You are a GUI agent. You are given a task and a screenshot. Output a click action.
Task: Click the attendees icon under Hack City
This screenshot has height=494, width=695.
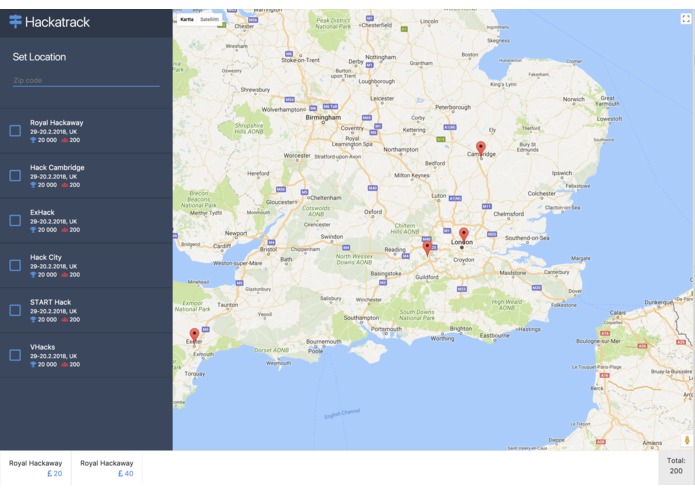click(x=64, y=275)
